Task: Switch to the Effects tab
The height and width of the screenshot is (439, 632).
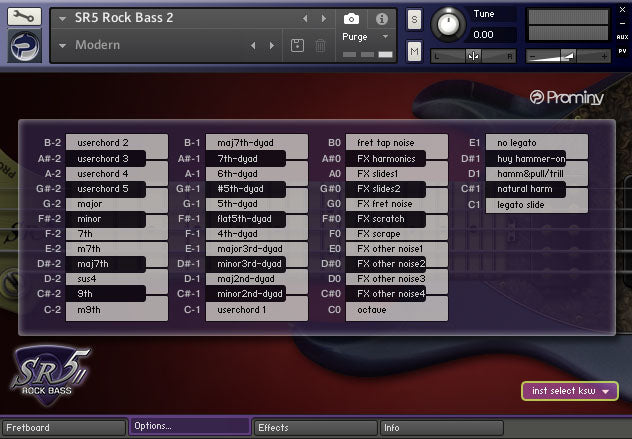Action: click(x=316, y=428)
